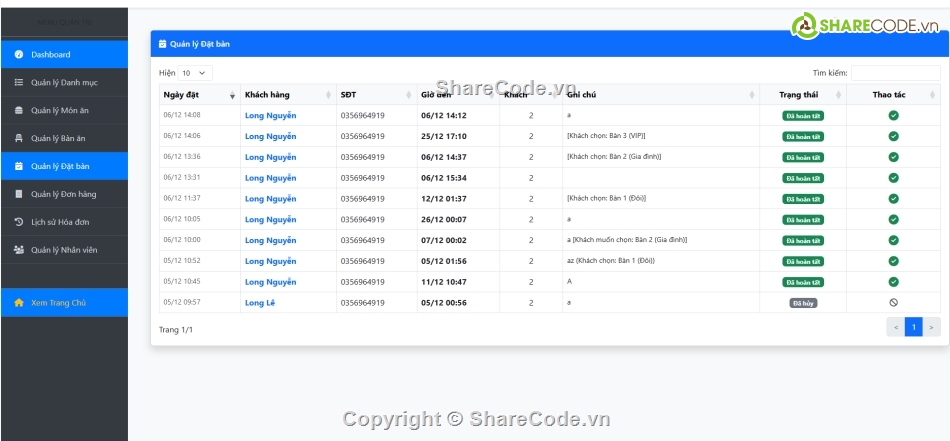This screenshot has height=441, width=950.
Task: Click the calendar icon in the panel header
Action: 162,44
